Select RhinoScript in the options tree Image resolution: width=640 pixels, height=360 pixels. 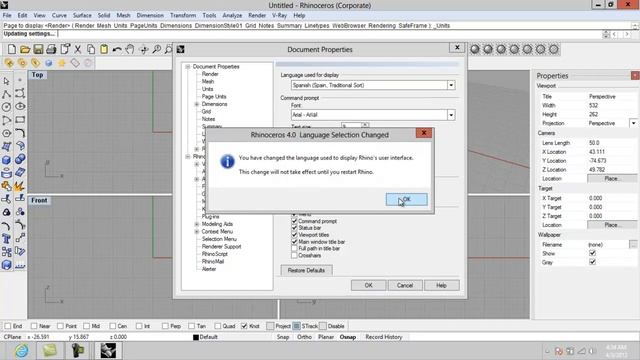click(x=215, y=254)
